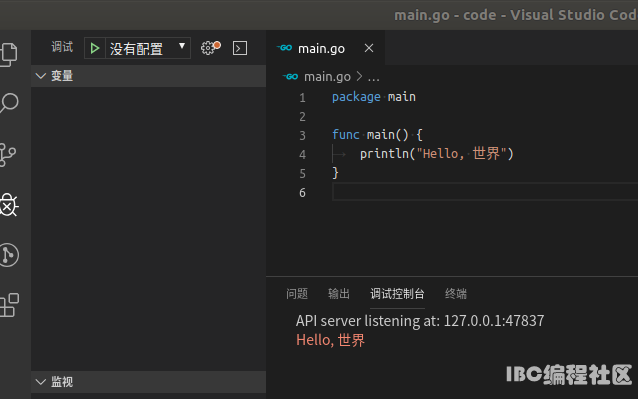Click the 'func main() {' code line
The height and width of the screenshot is (399, 638).
pos(377,135)
